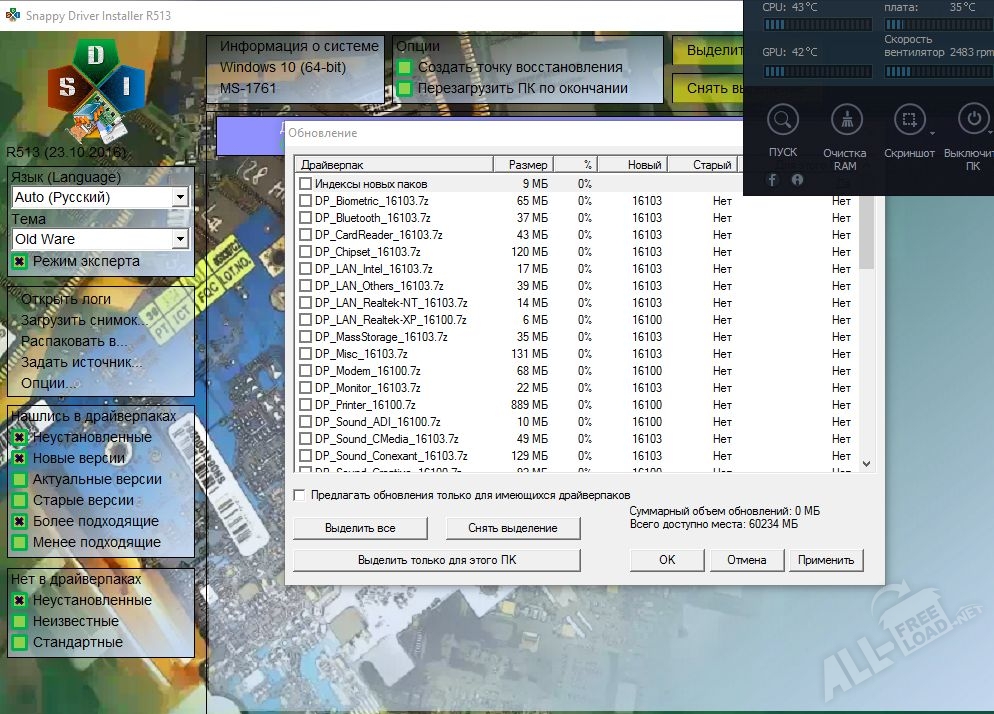The image size is (994, 714).
Task: Toggle Актуальные версии filter
Action: tap(20, 479)
